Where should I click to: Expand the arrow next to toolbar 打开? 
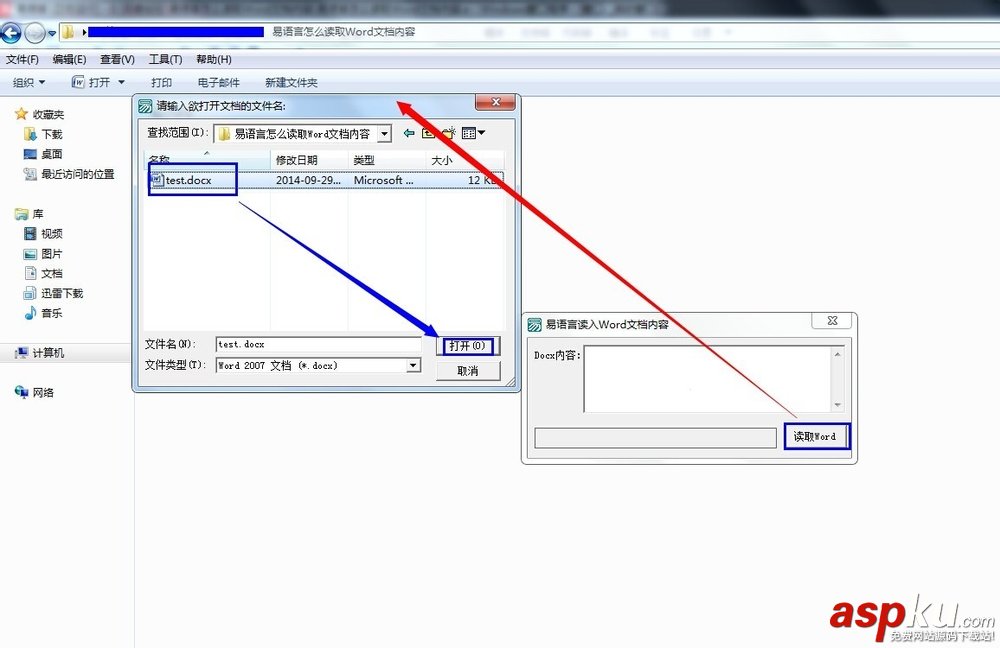point(121,82)
